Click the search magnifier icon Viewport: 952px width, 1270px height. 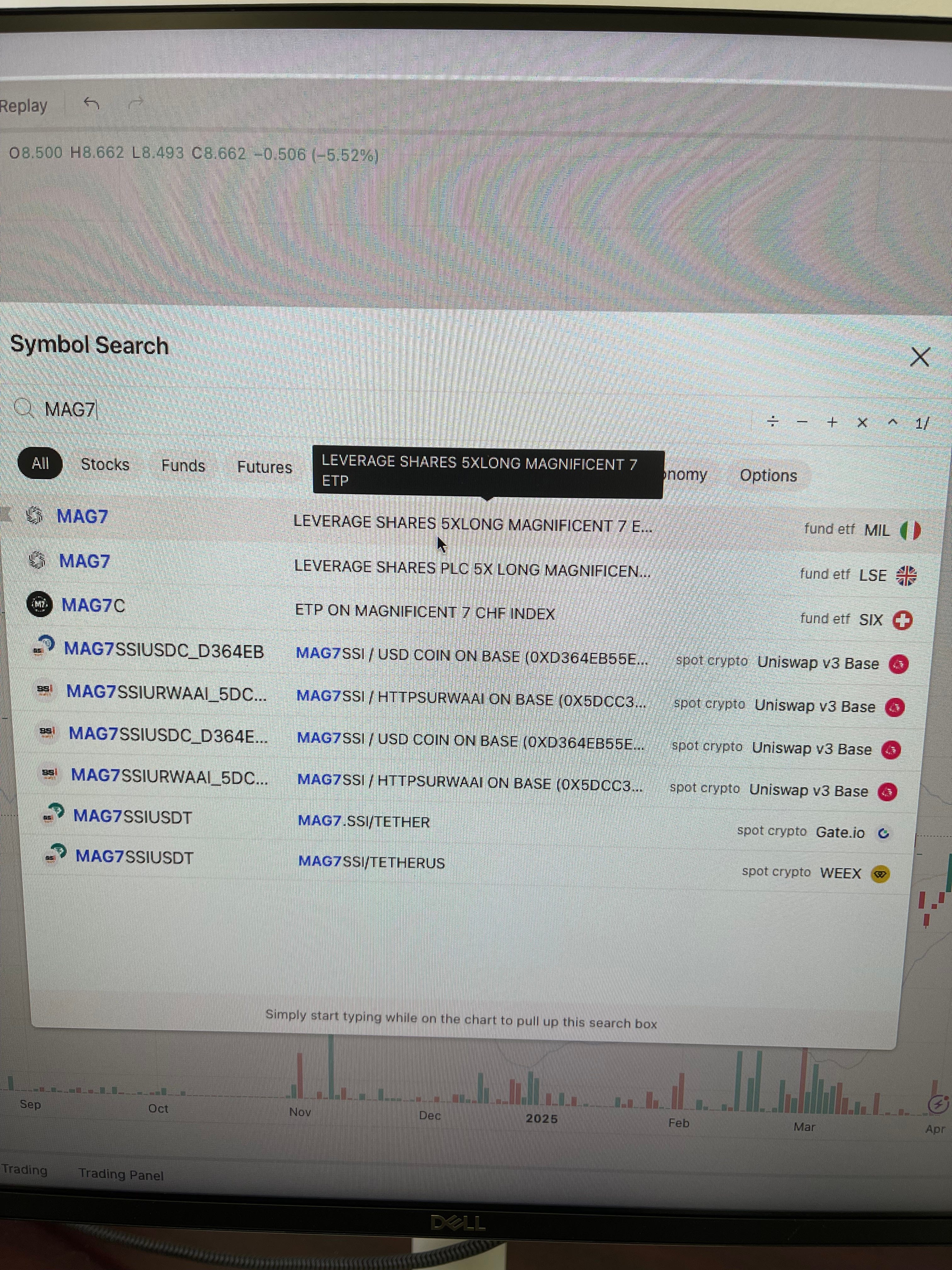click(x=24, y=408)
